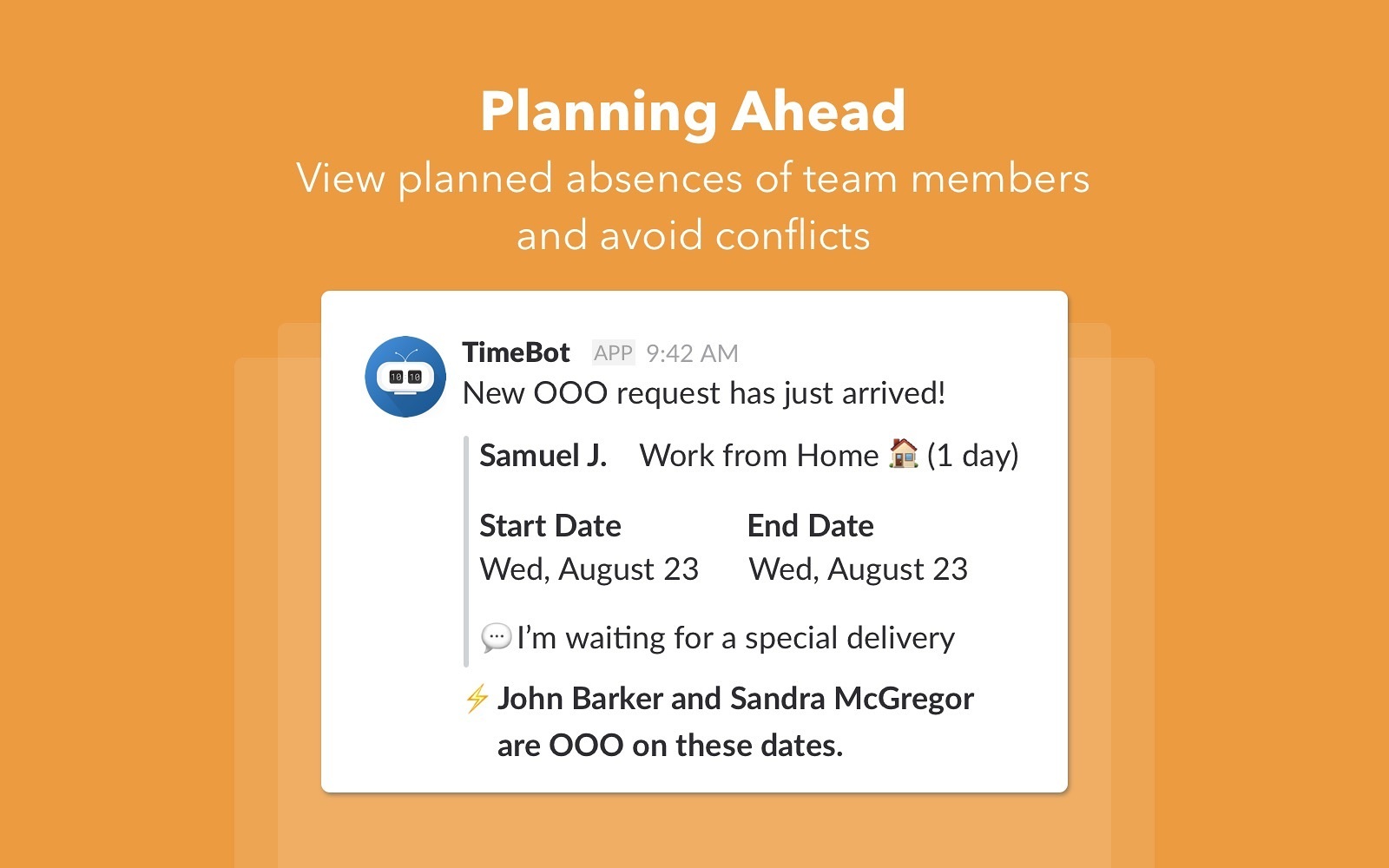Click the special delivery comment text

[735, 638]
